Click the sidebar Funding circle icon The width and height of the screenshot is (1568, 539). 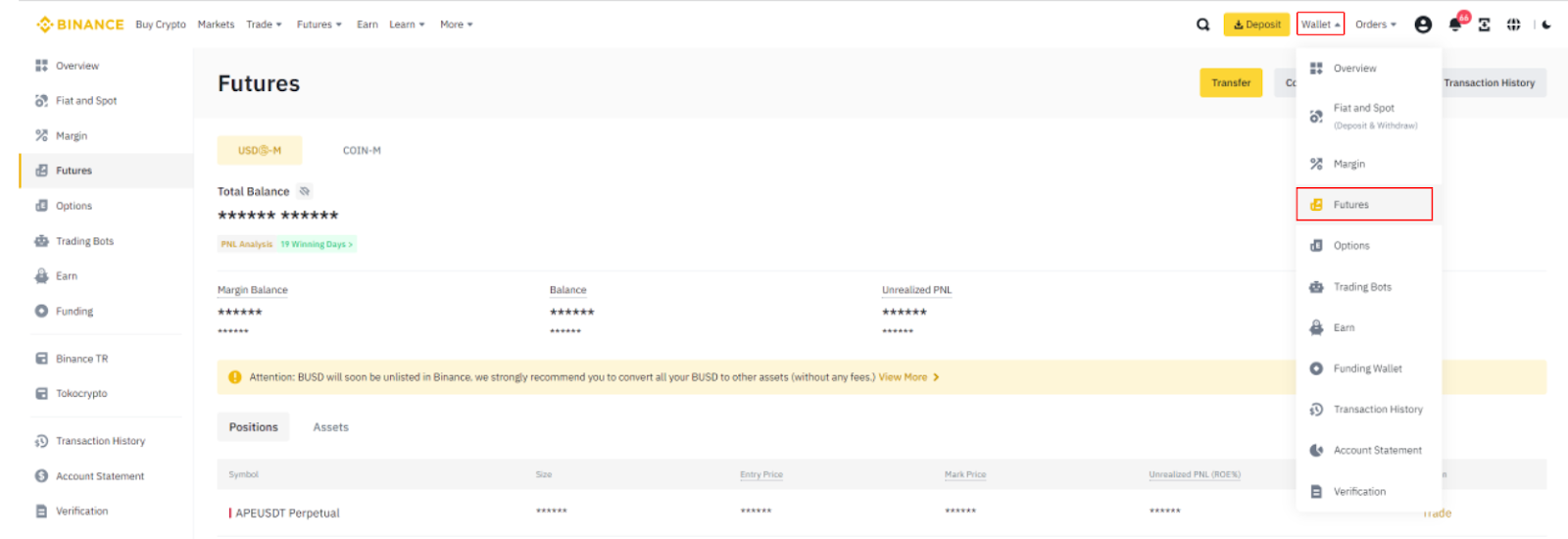tap(41, 311)
